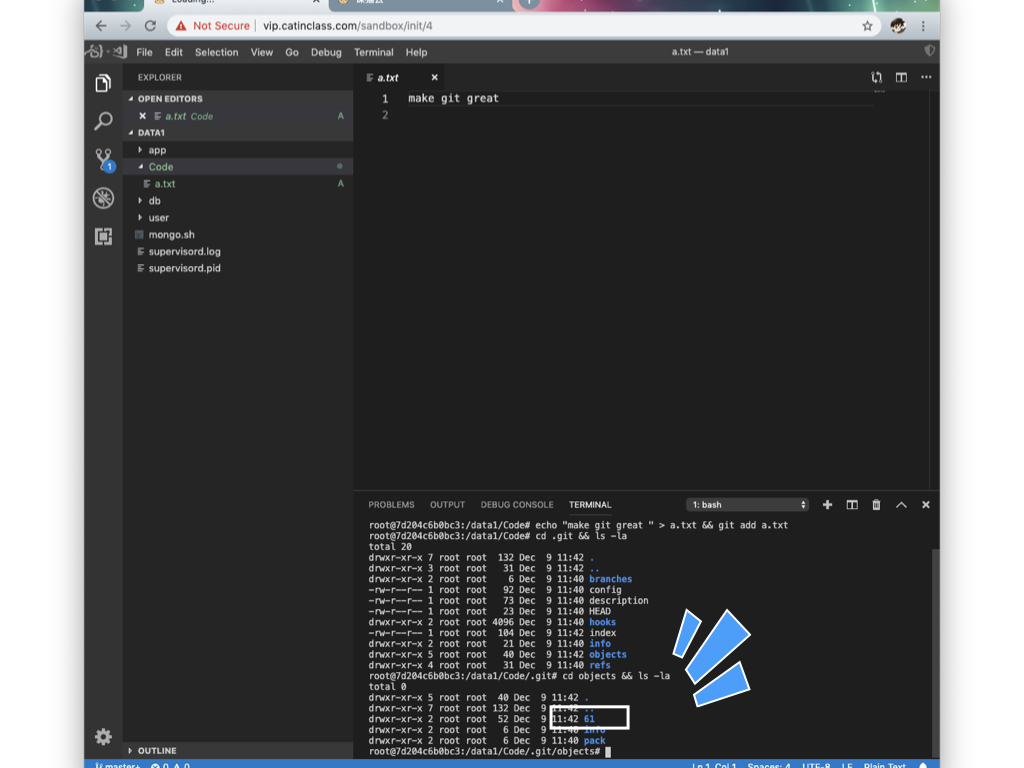Expand the OUTLINE section

tap(157, 750)
